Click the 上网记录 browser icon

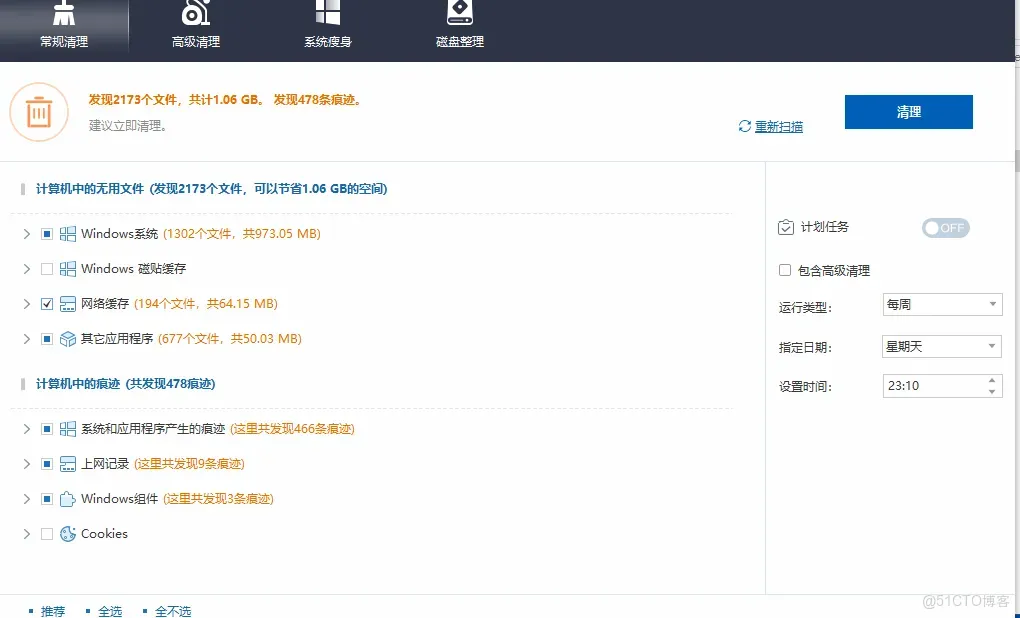[66, 463]
